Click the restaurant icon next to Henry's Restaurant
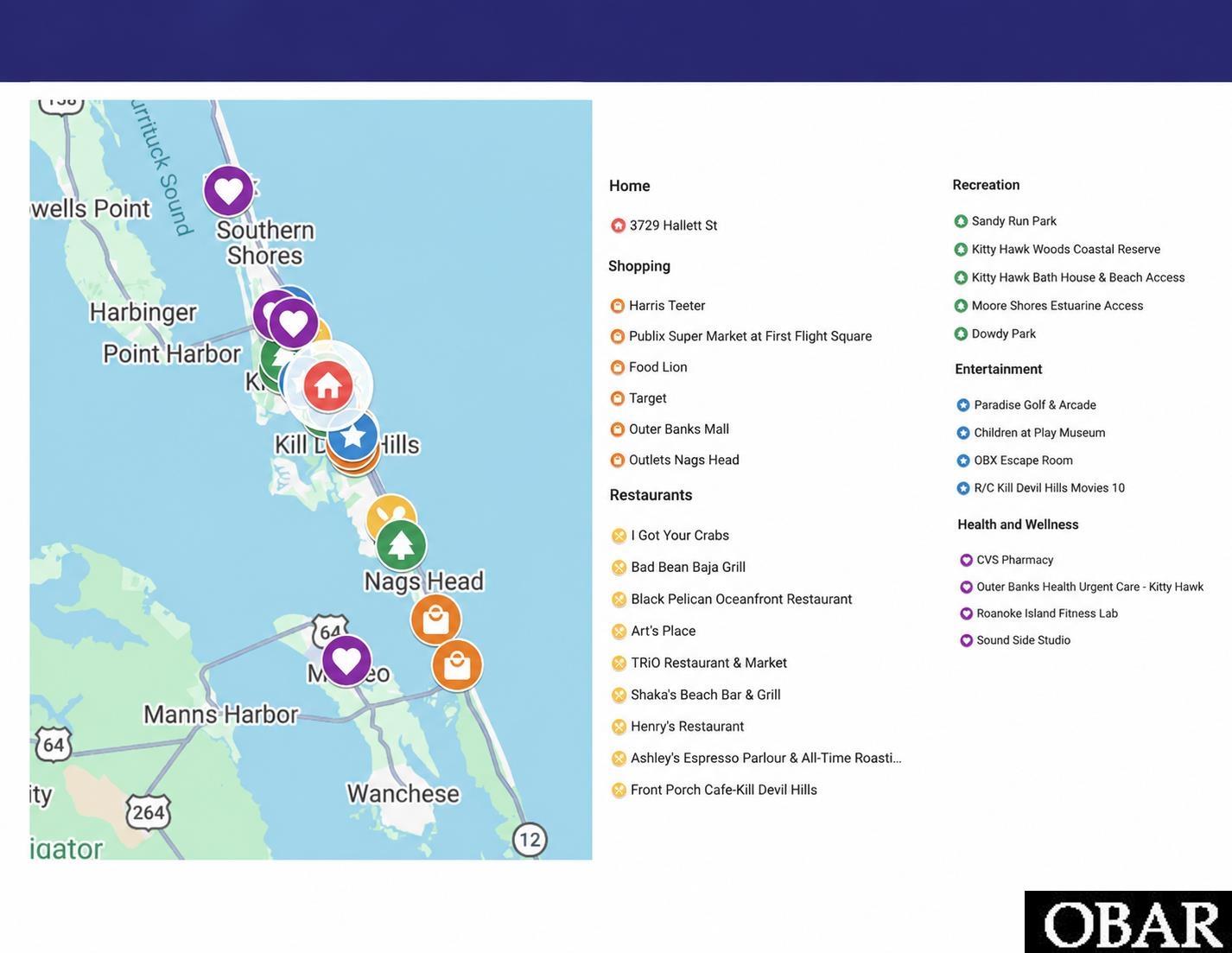Viewport: 1232px width, 953px height. pyautogui.click(x=619, y=727)
